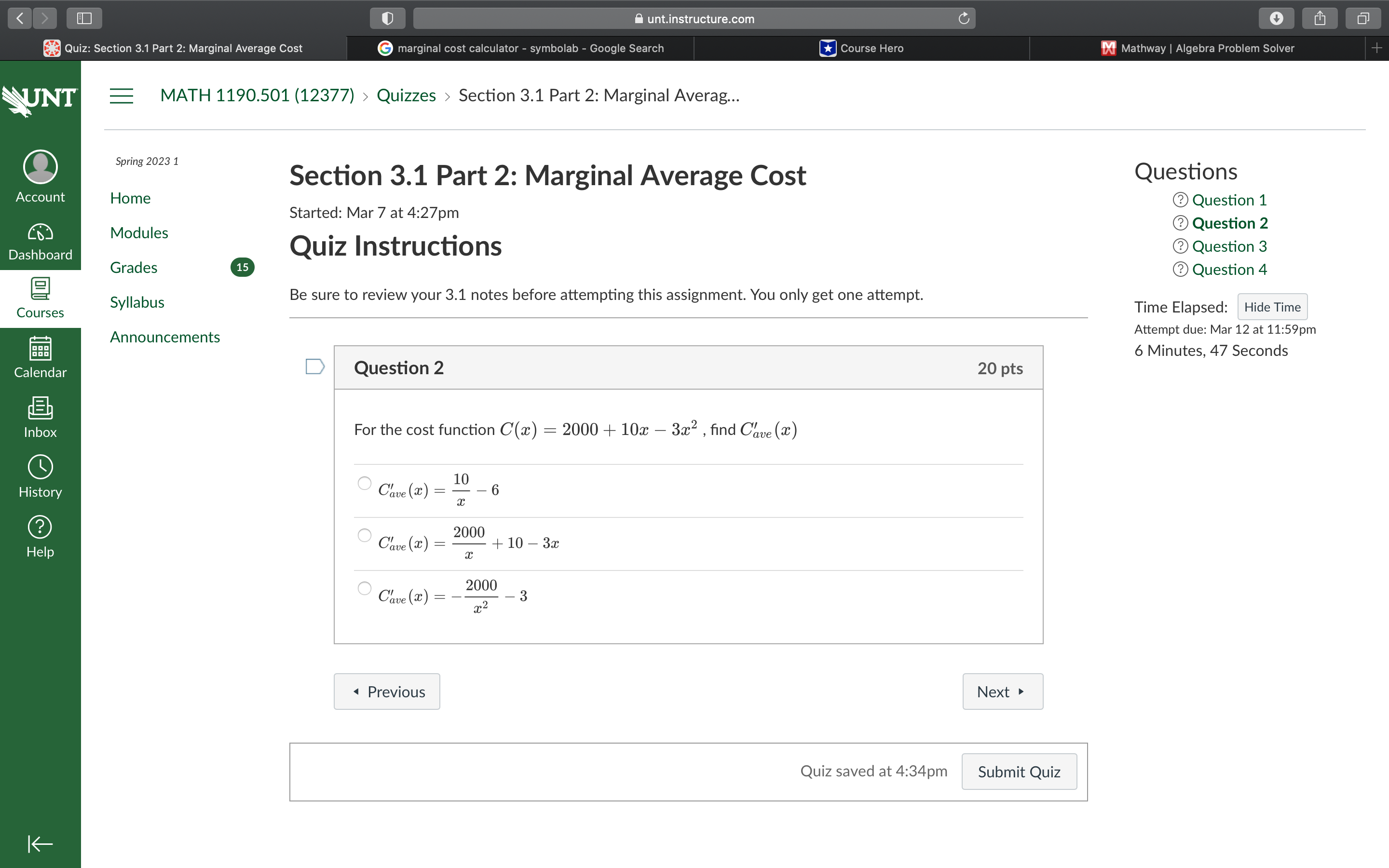Select the answer 2000/x + 10 - 3x
This screenshot has height=868, width=1389.
pyautogui.click(x=364, y=535)
